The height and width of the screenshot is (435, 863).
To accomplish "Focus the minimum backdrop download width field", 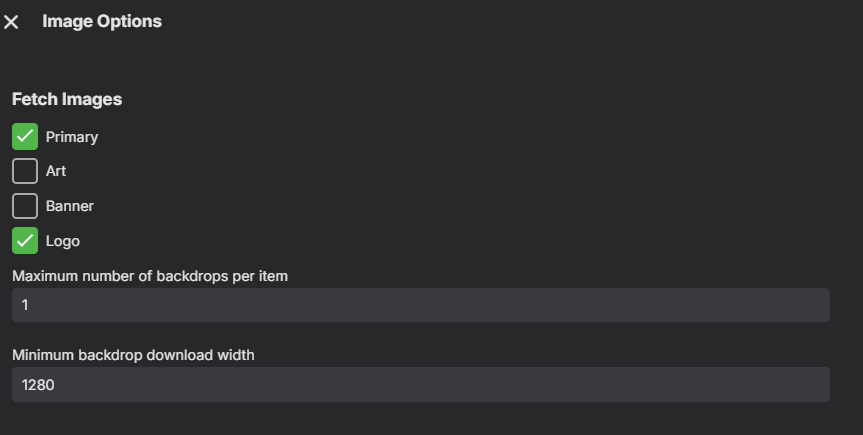I will (x=420, y=384).
